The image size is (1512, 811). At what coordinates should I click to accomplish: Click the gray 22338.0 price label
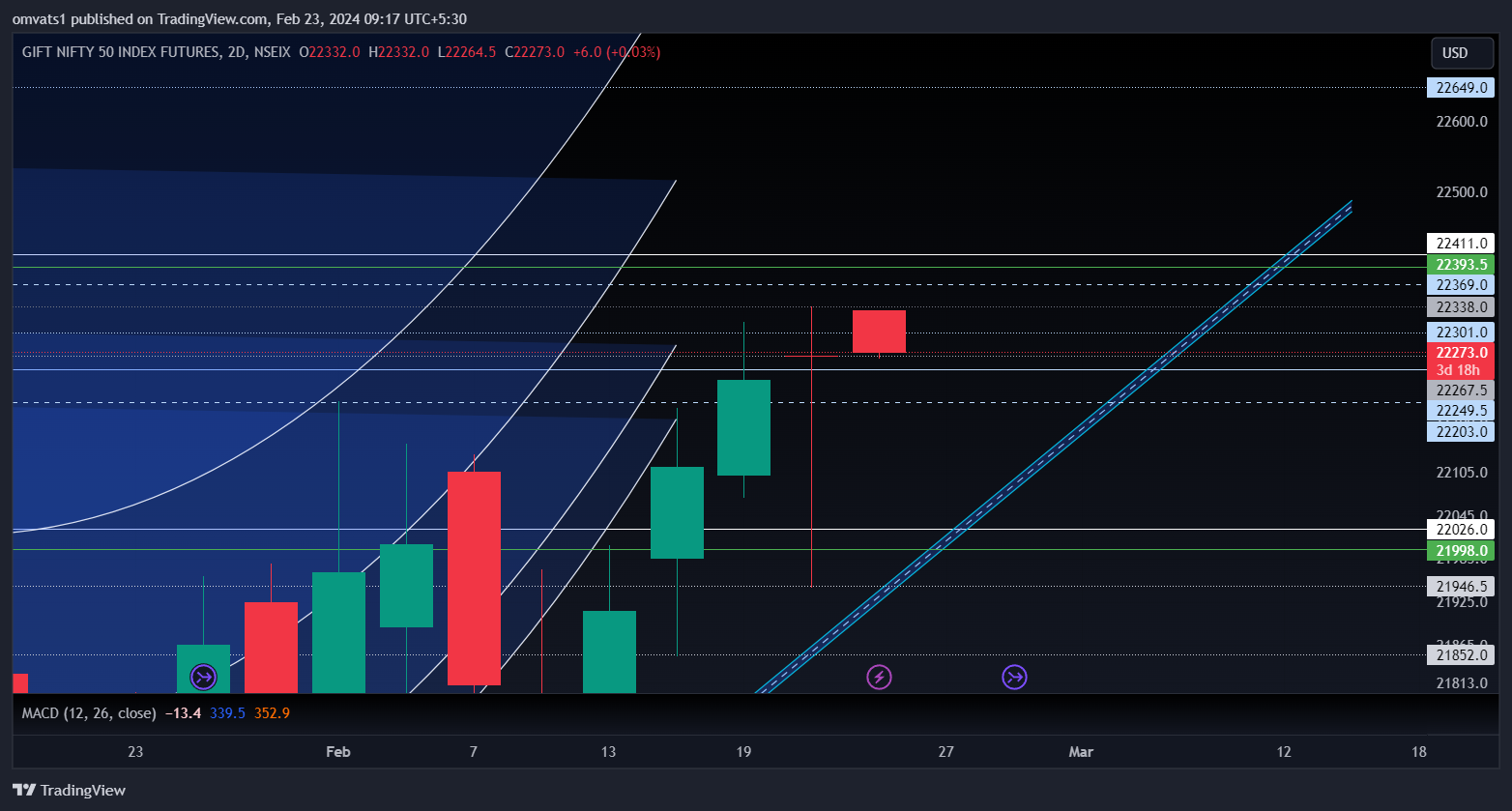coord(1461,307)
